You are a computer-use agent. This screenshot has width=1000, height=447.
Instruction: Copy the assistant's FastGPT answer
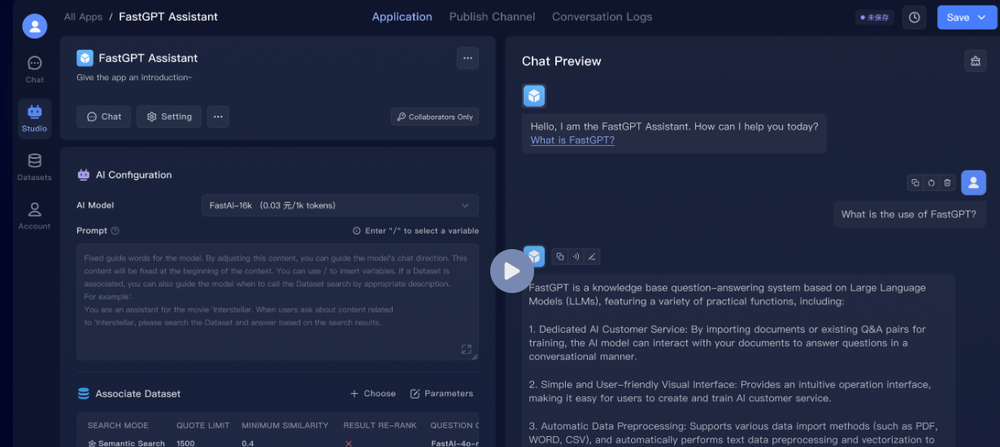(560, 256)
